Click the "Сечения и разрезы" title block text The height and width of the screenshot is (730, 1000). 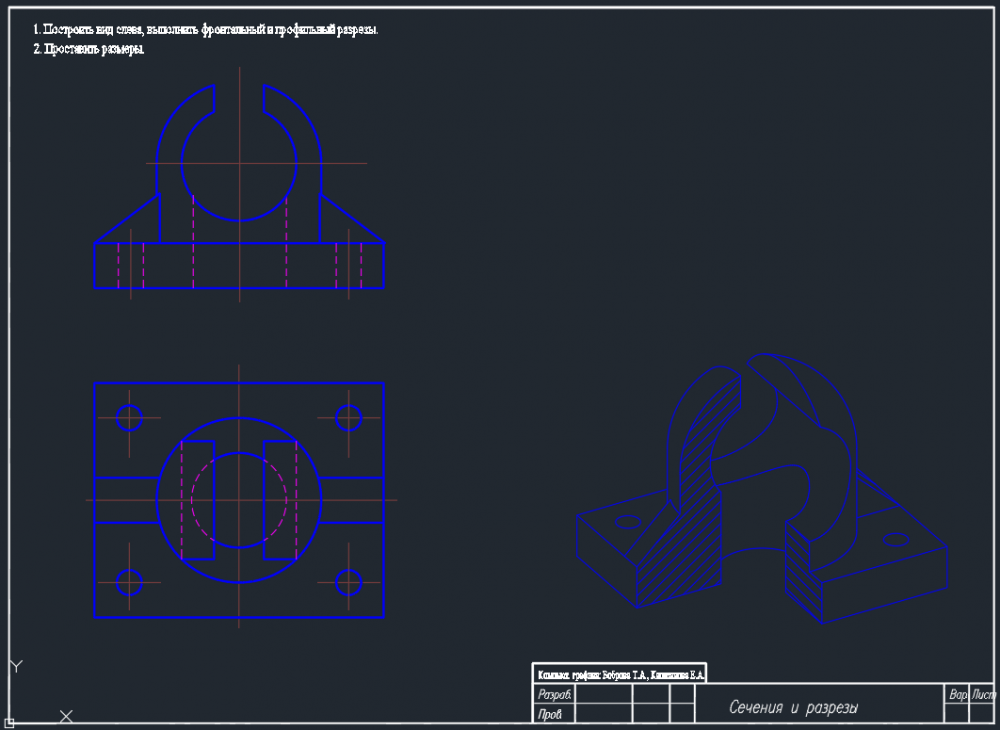pos(793,707)
